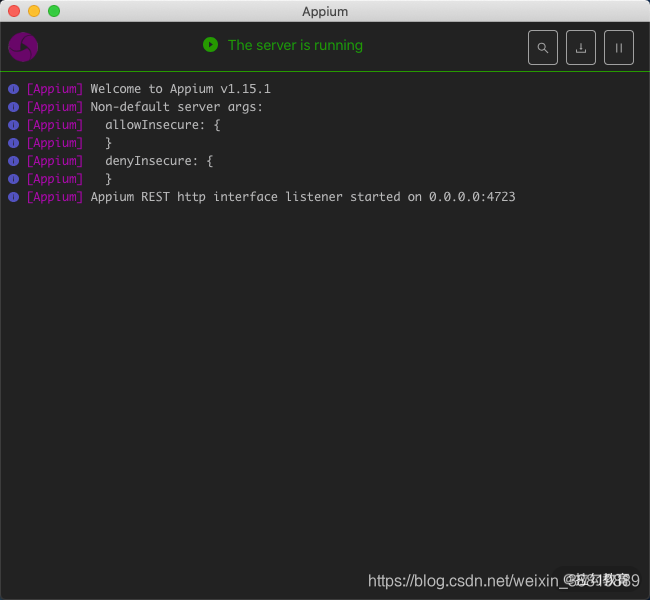Click the purple Appium logo

click(x=23, y=47)
